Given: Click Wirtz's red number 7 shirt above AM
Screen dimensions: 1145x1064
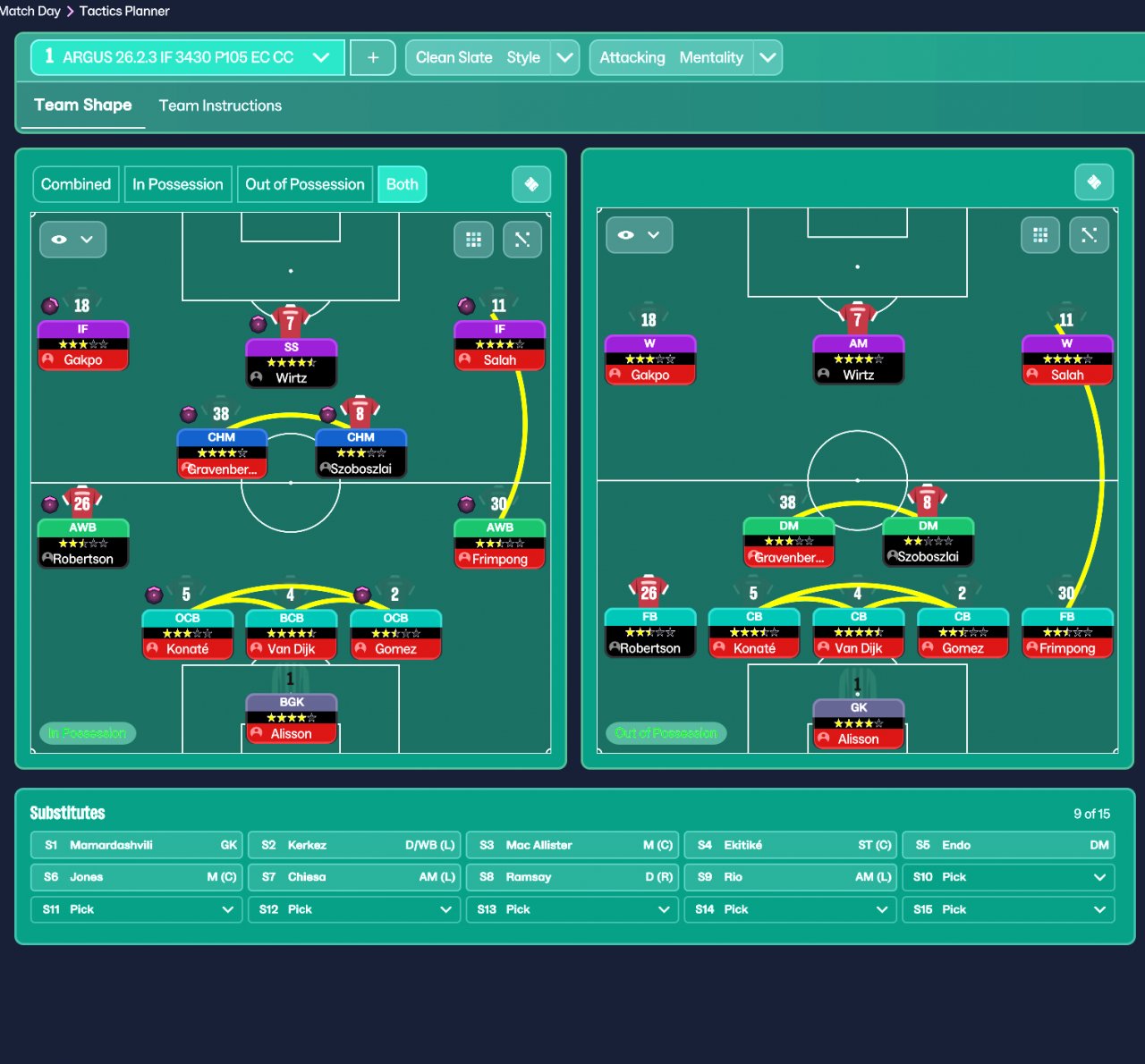Looking at the screenshot, I should click(x=858, y=318).
